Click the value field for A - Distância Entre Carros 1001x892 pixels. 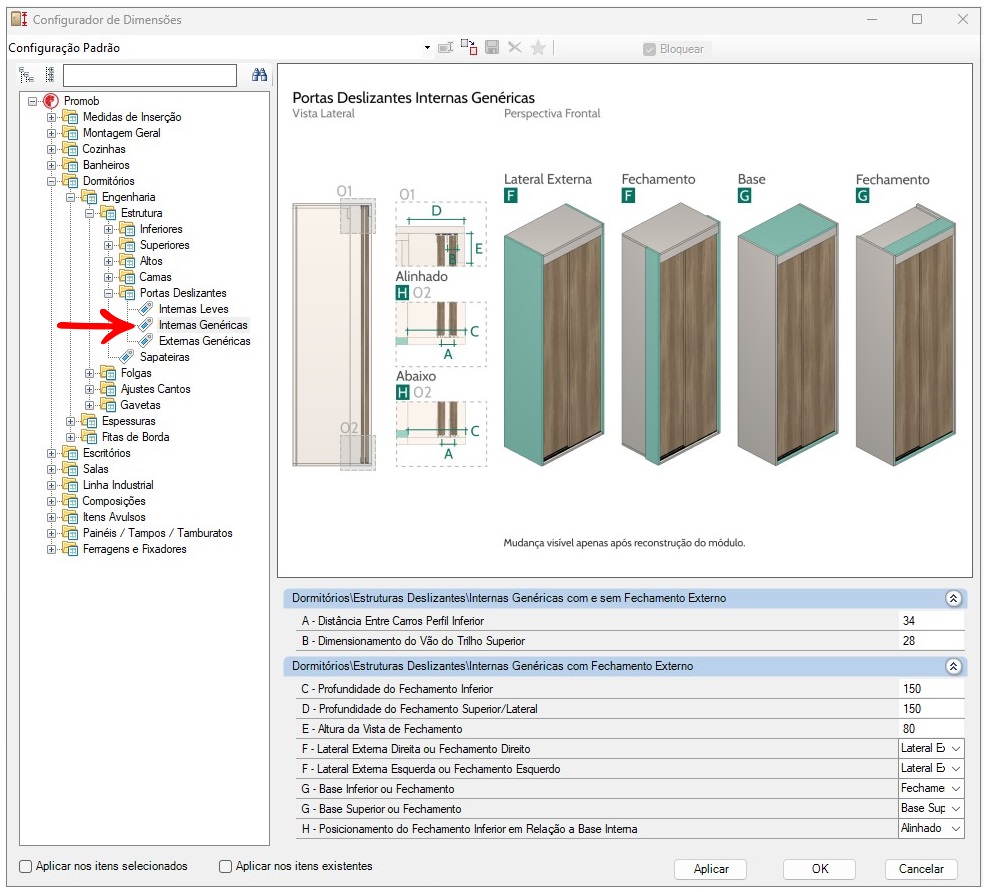(x=930, y=621)
